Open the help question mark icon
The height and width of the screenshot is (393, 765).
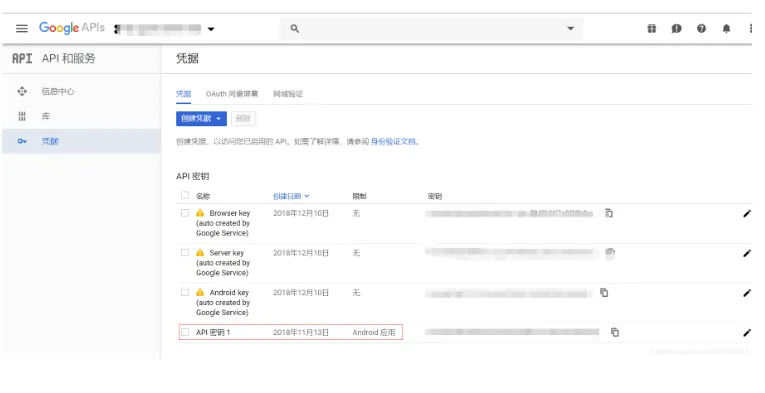coord(701,28)
